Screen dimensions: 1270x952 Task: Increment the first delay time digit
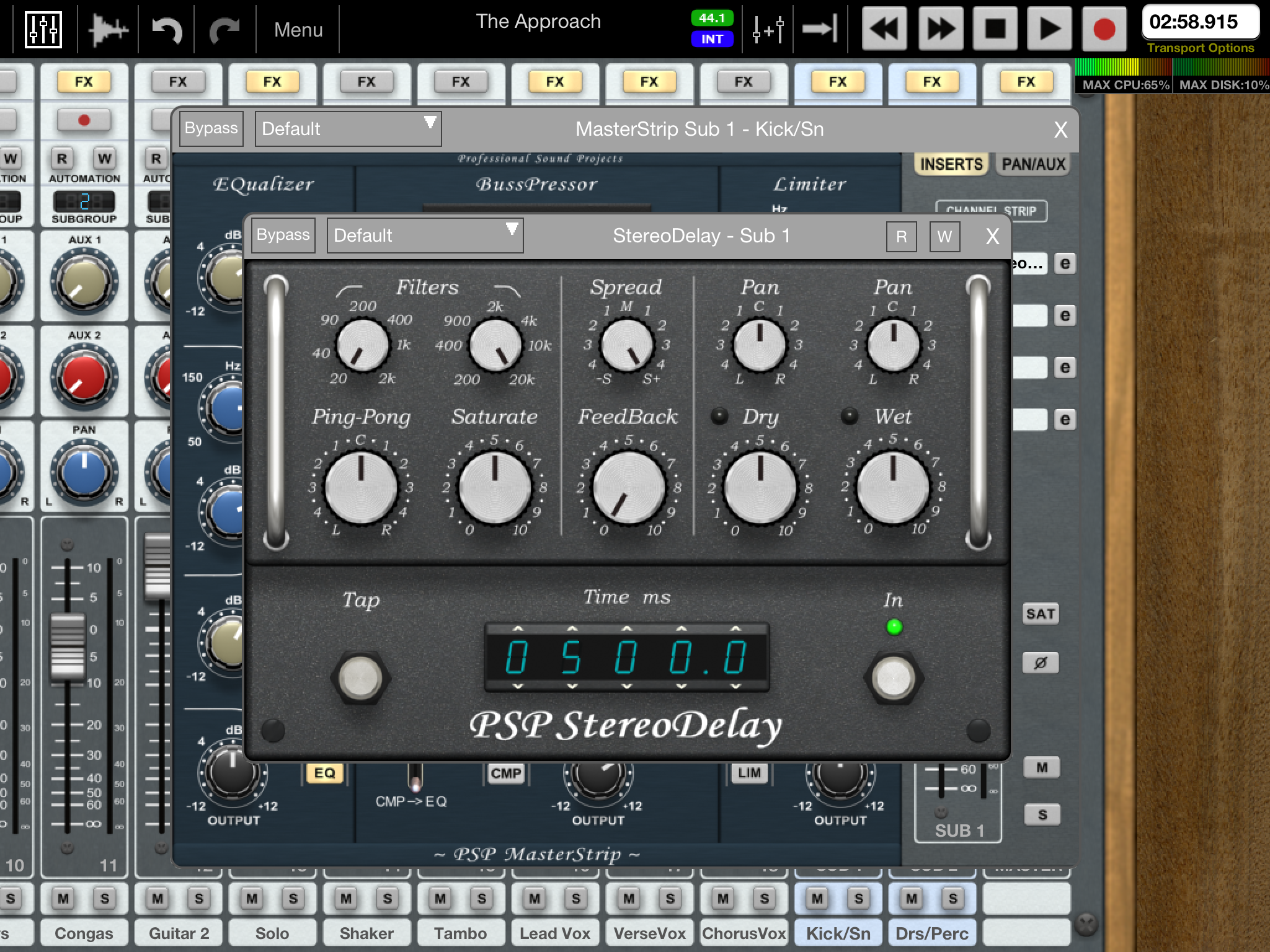click(518, 629)
